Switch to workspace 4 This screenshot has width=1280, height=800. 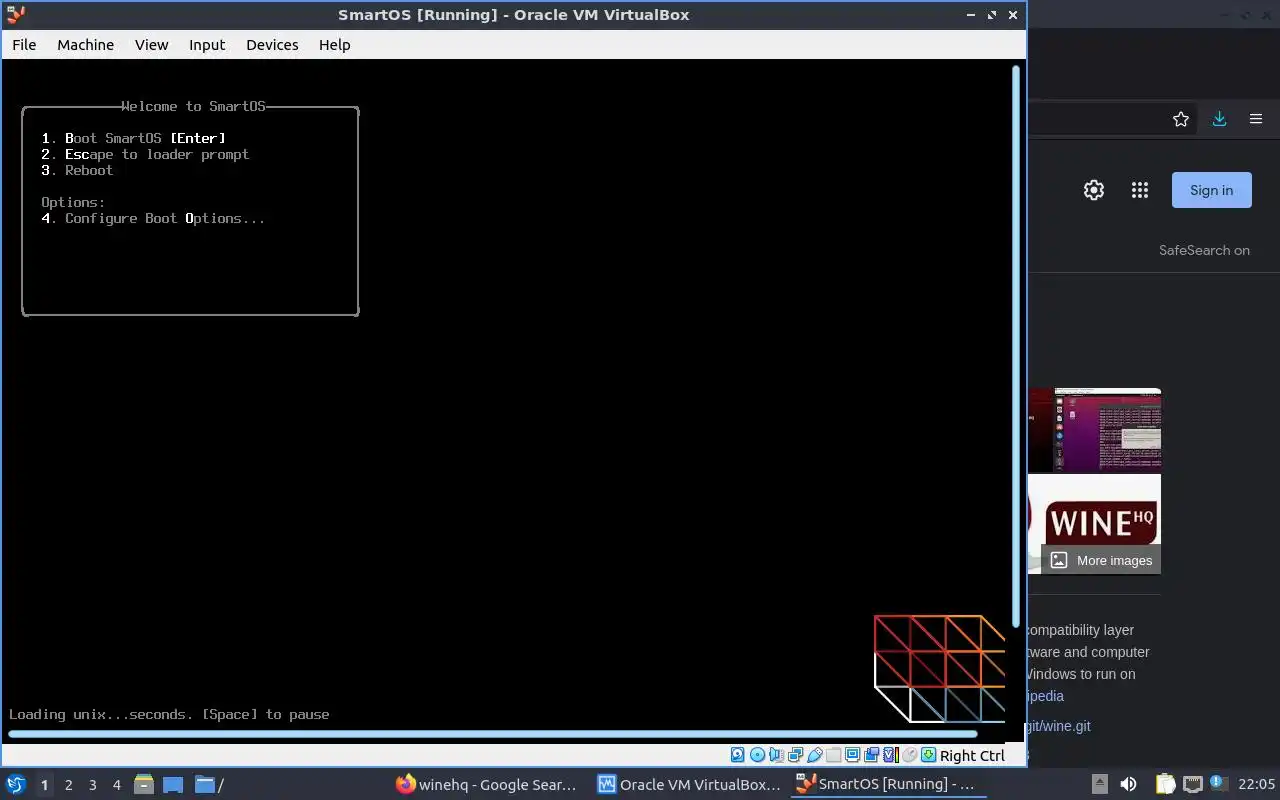coord(117,785)
